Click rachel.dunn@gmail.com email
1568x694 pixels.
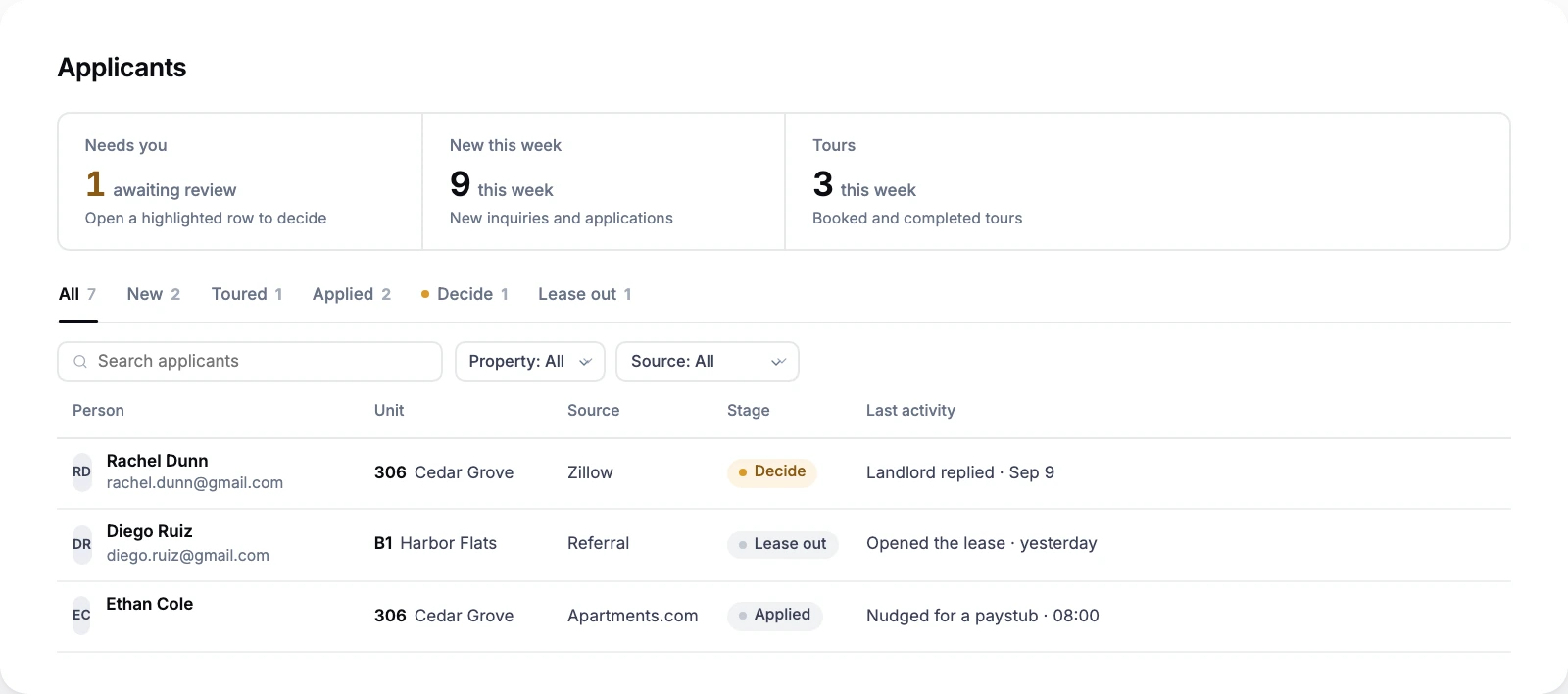click(x=195, y=483)
